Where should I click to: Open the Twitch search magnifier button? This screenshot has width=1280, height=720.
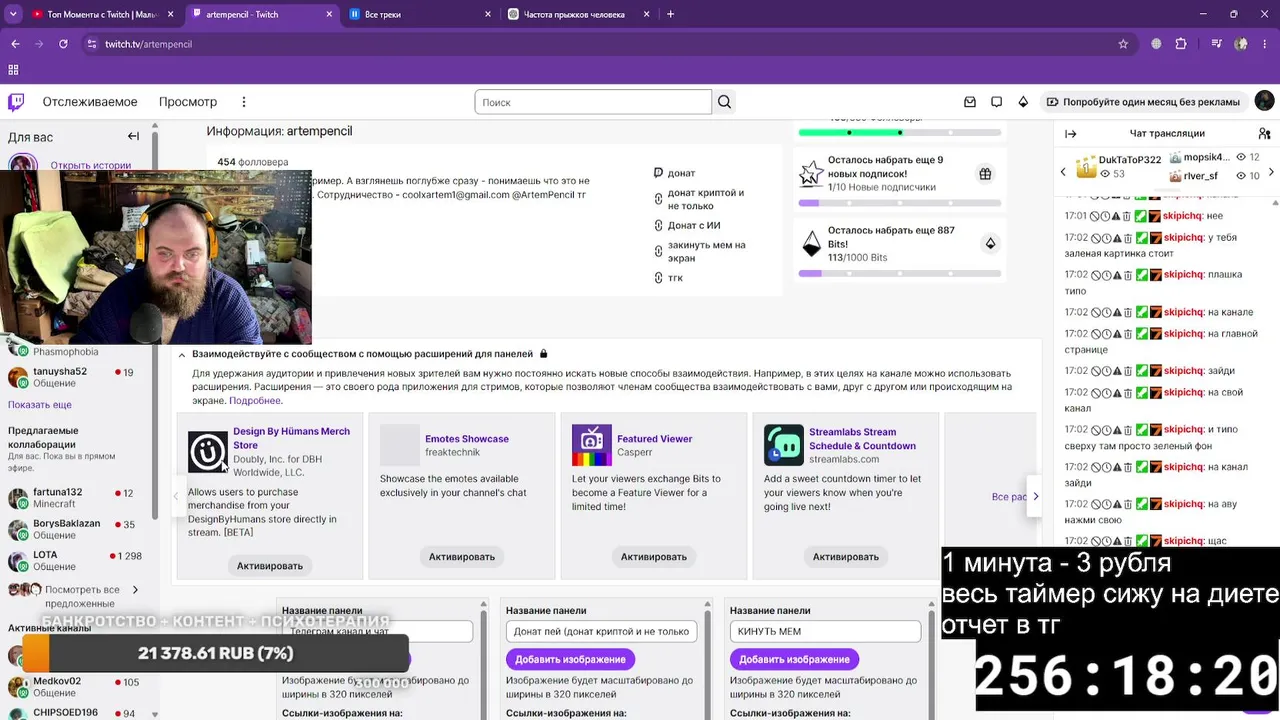pos(725,102)
